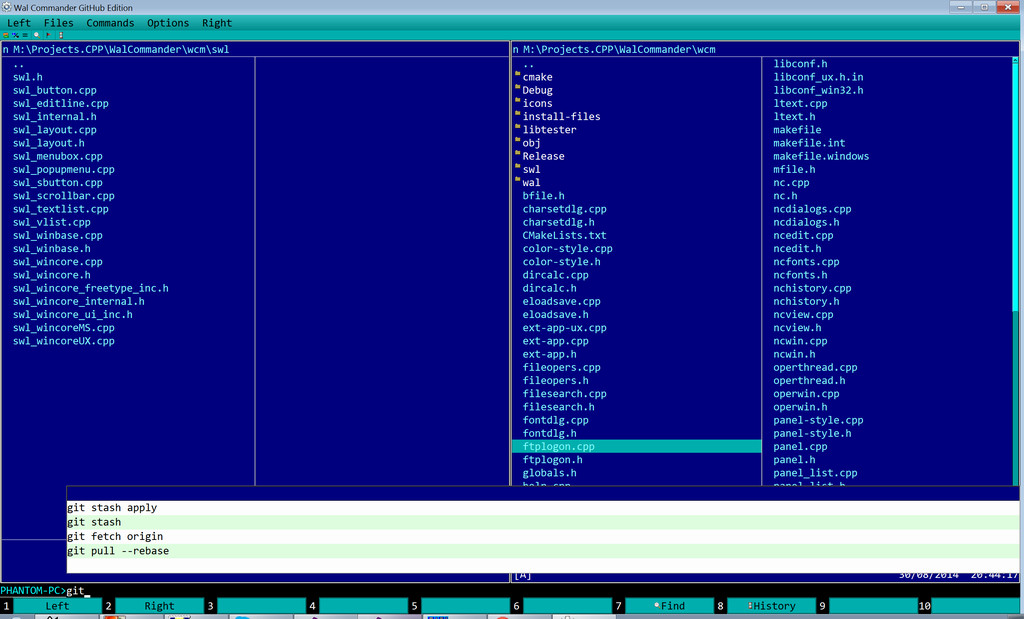
Task: Select color-style.cpp file
Action: [x=568, y=249]
